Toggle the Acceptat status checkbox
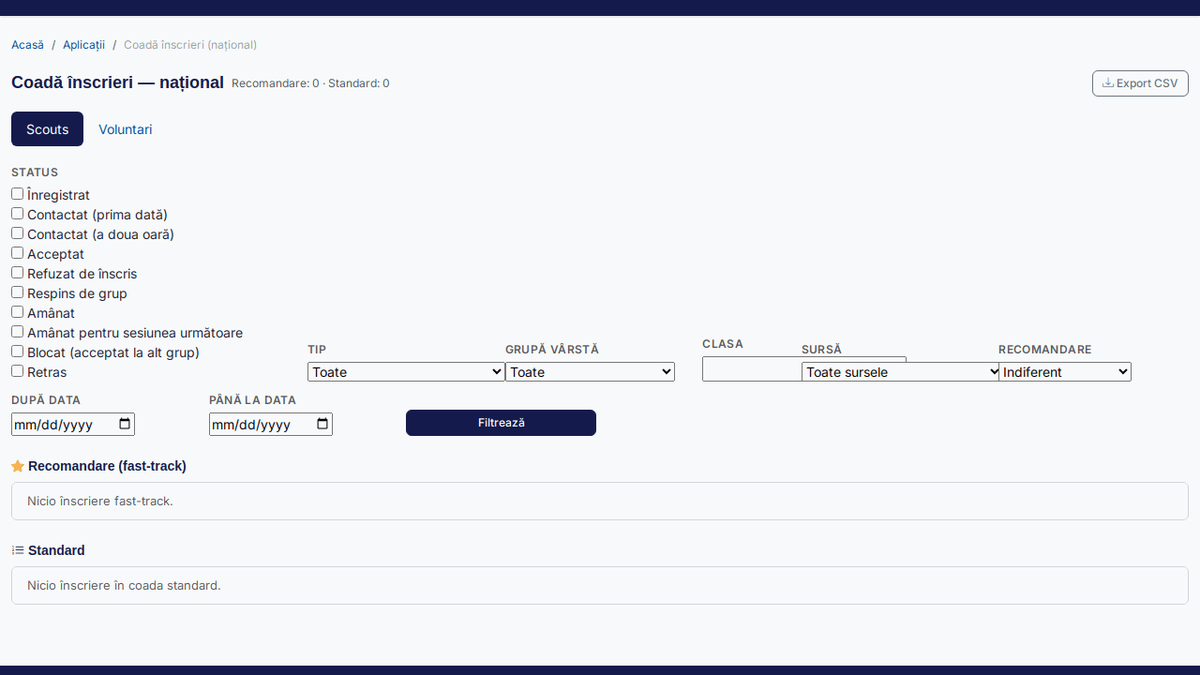 point(17,253)
